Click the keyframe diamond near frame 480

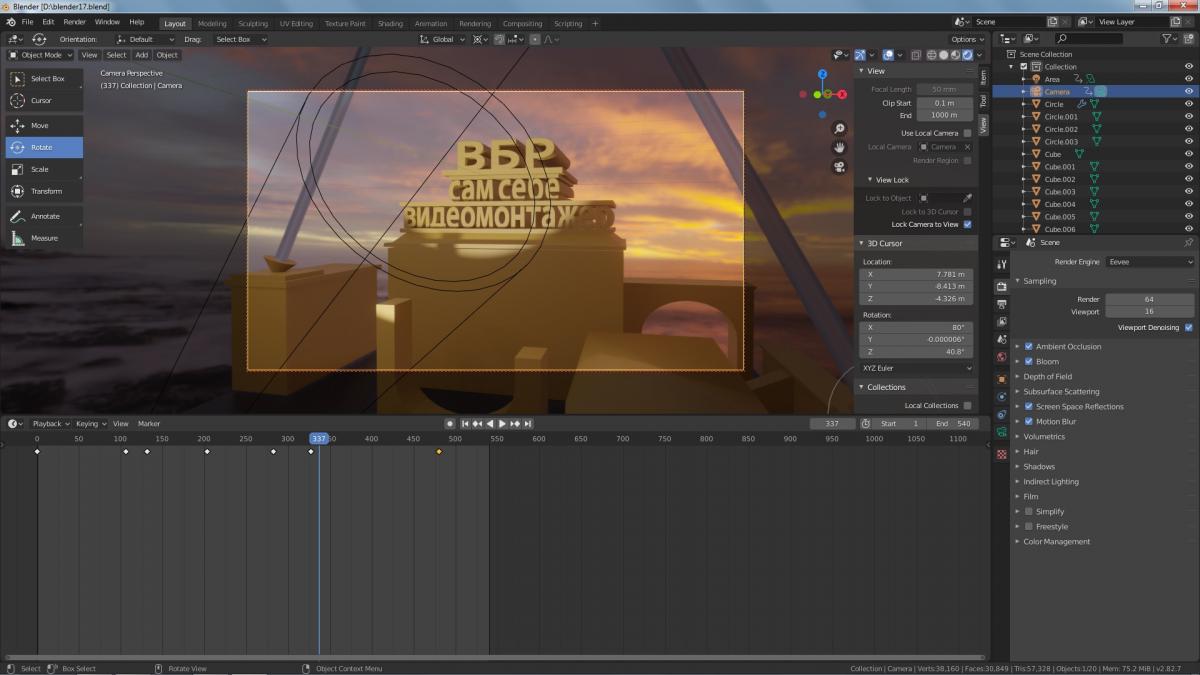pos(439,452)
